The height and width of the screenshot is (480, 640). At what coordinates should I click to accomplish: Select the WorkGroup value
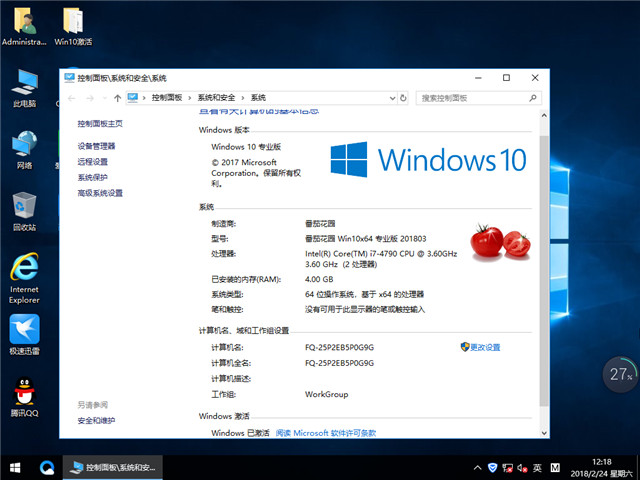click(327, 394)
